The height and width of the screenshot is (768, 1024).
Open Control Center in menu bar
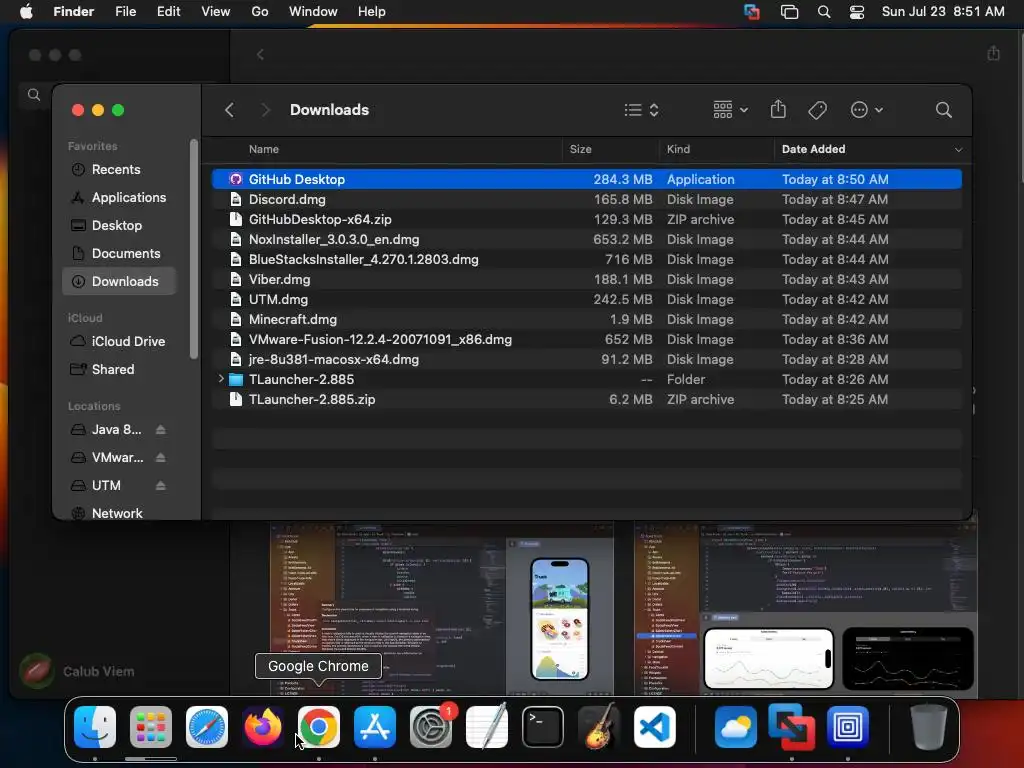[857, 12]
